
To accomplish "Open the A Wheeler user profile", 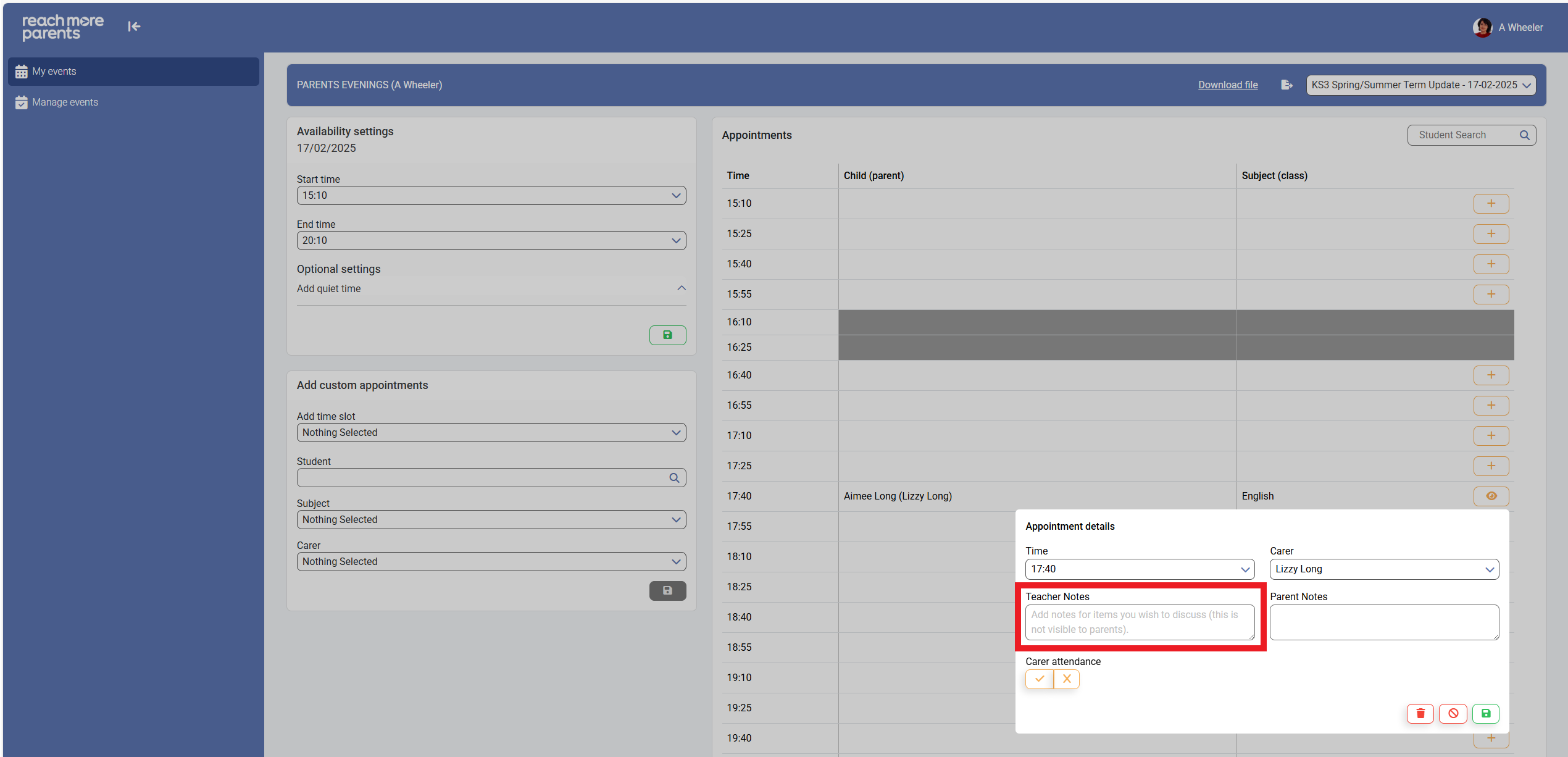I will [1508, 27].
